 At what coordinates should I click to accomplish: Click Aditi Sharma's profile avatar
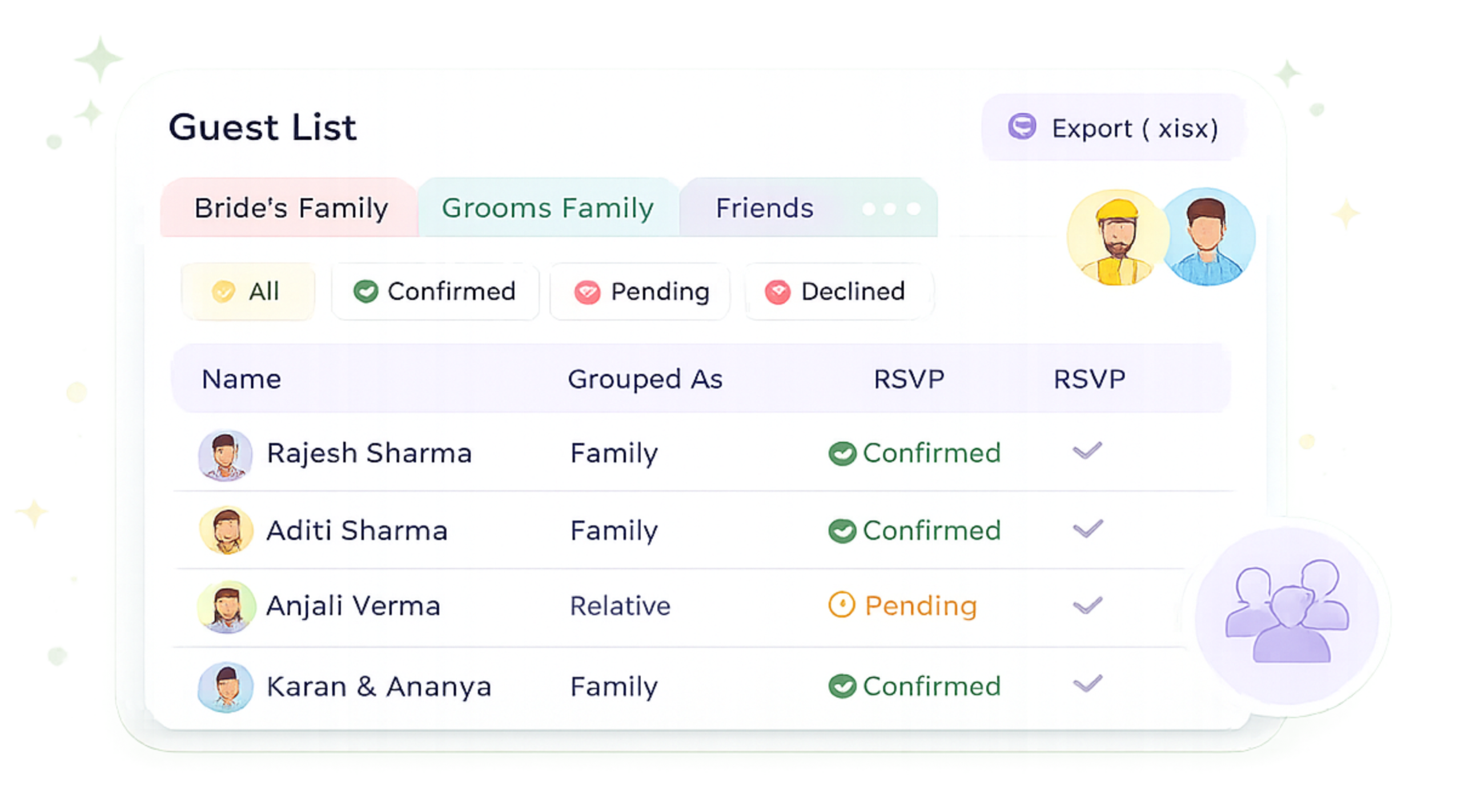tap(226, 530)
